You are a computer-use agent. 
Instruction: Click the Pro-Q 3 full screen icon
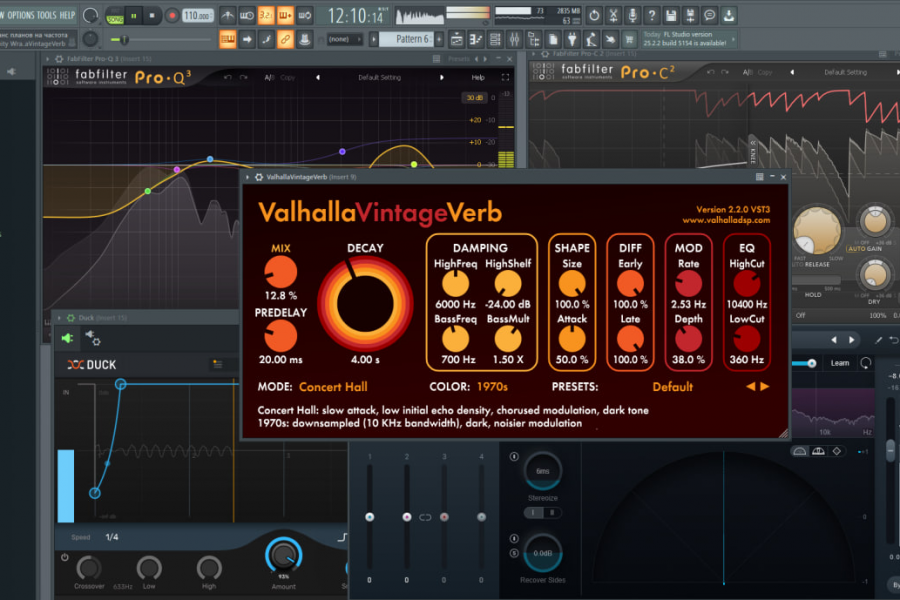click(x=505, y=78)
